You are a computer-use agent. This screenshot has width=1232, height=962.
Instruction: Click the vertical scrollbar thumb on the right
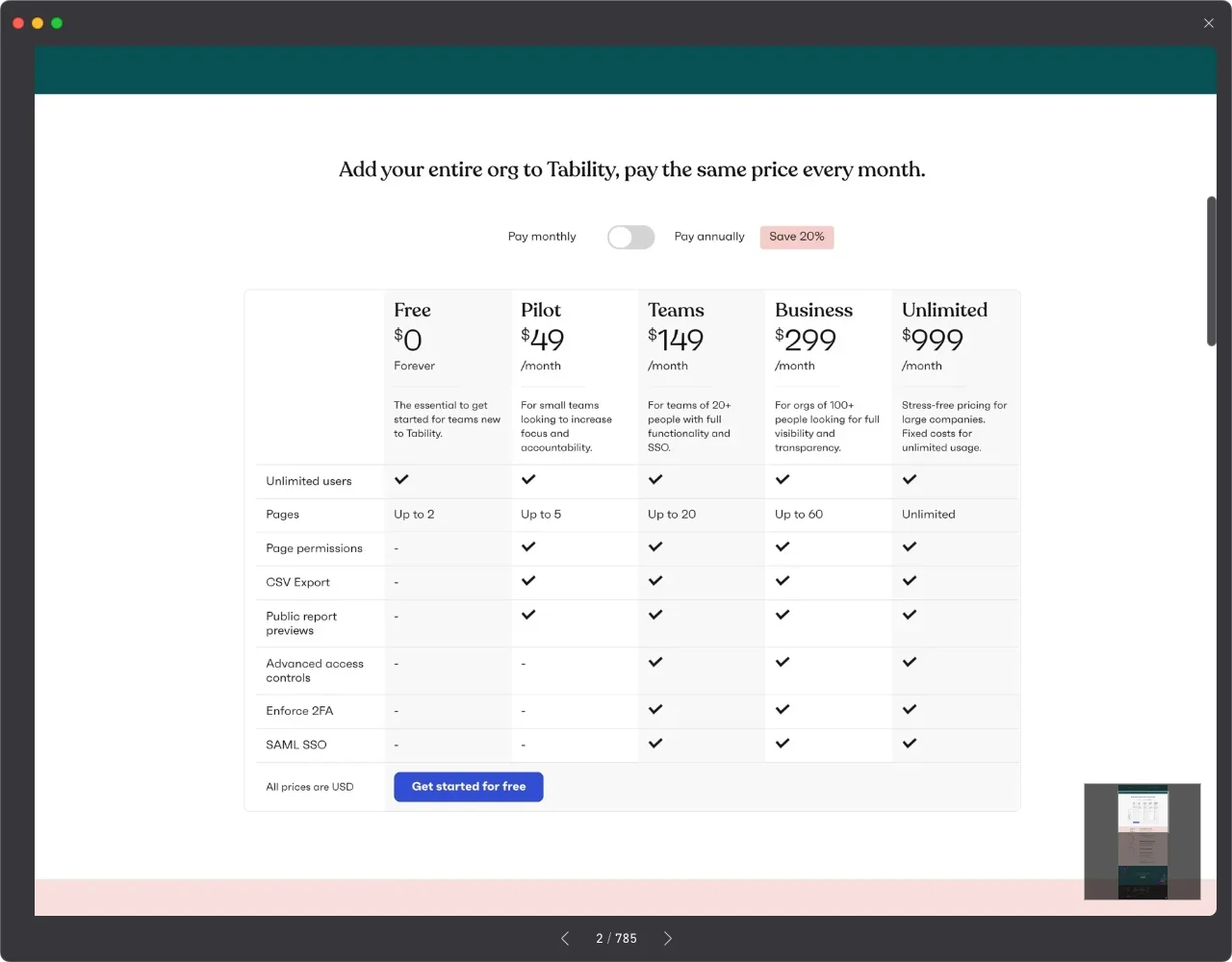tap(1212, 271)
